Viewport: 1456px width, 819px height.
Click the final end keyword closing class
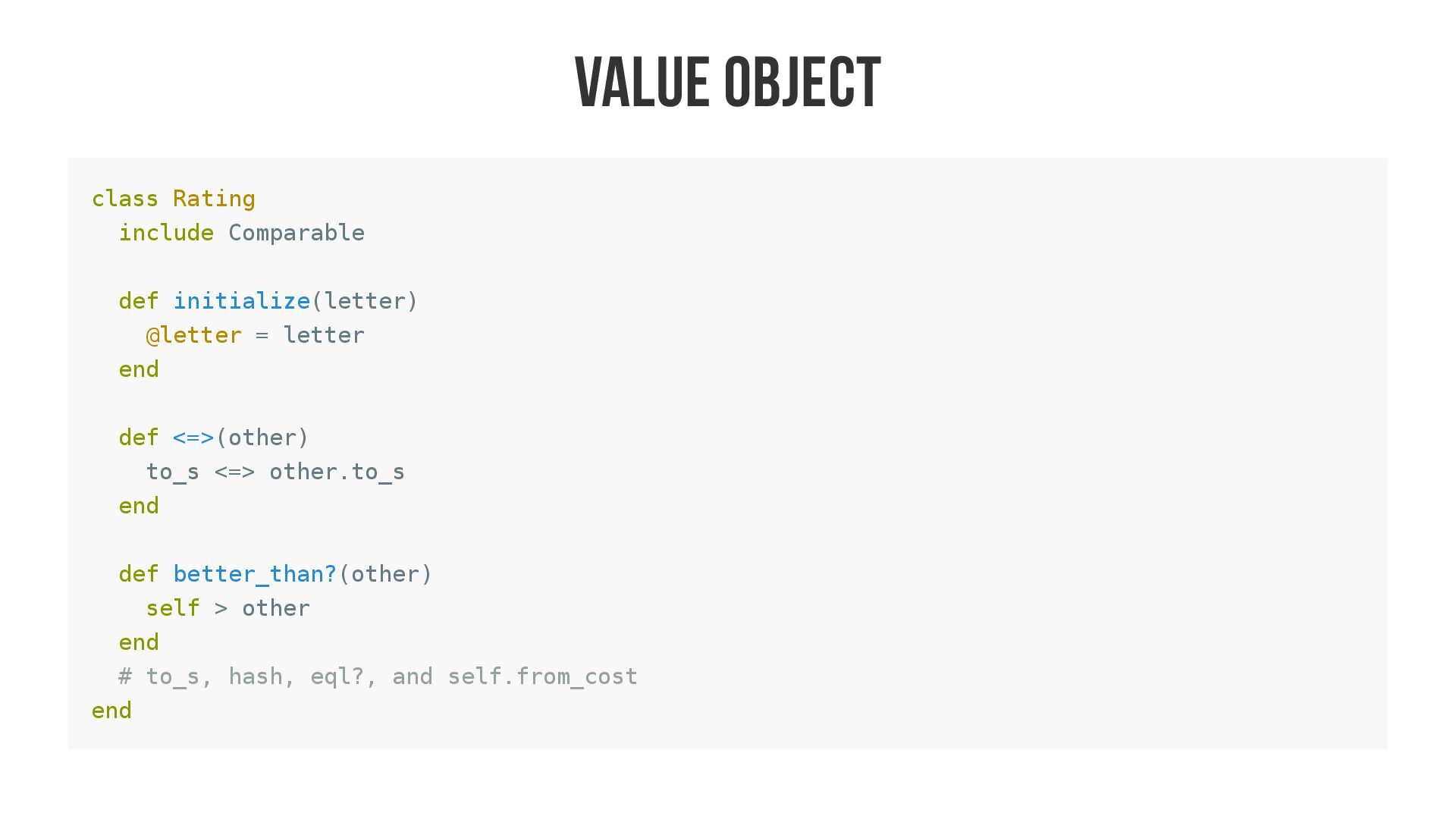111,711
